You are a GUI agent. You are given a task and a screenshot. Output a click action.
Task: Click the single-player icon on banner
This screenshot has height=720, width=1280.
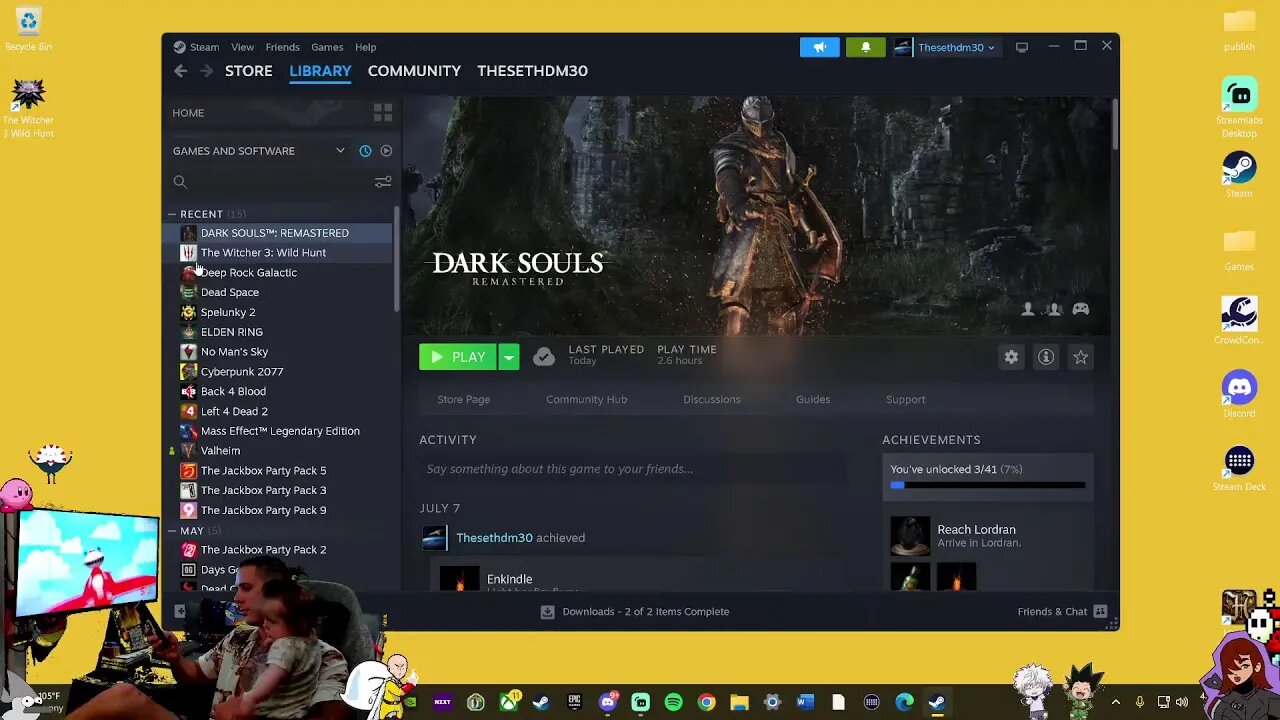click(x=1027, y=309)
